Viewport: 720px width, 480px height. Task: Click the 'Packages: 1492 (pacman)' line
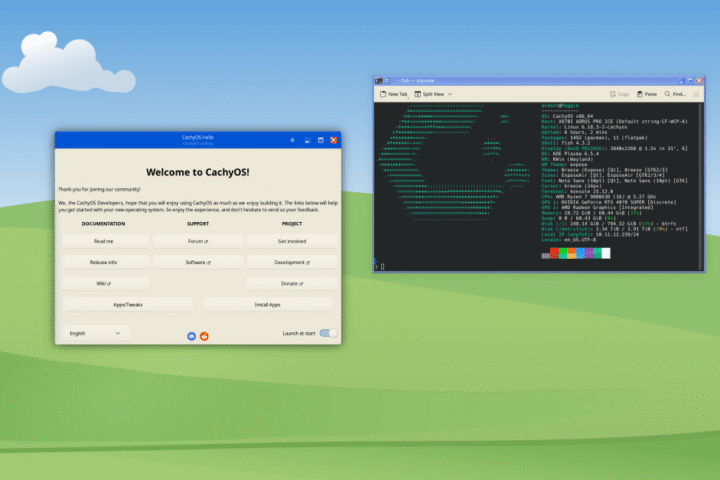[594, 137]
